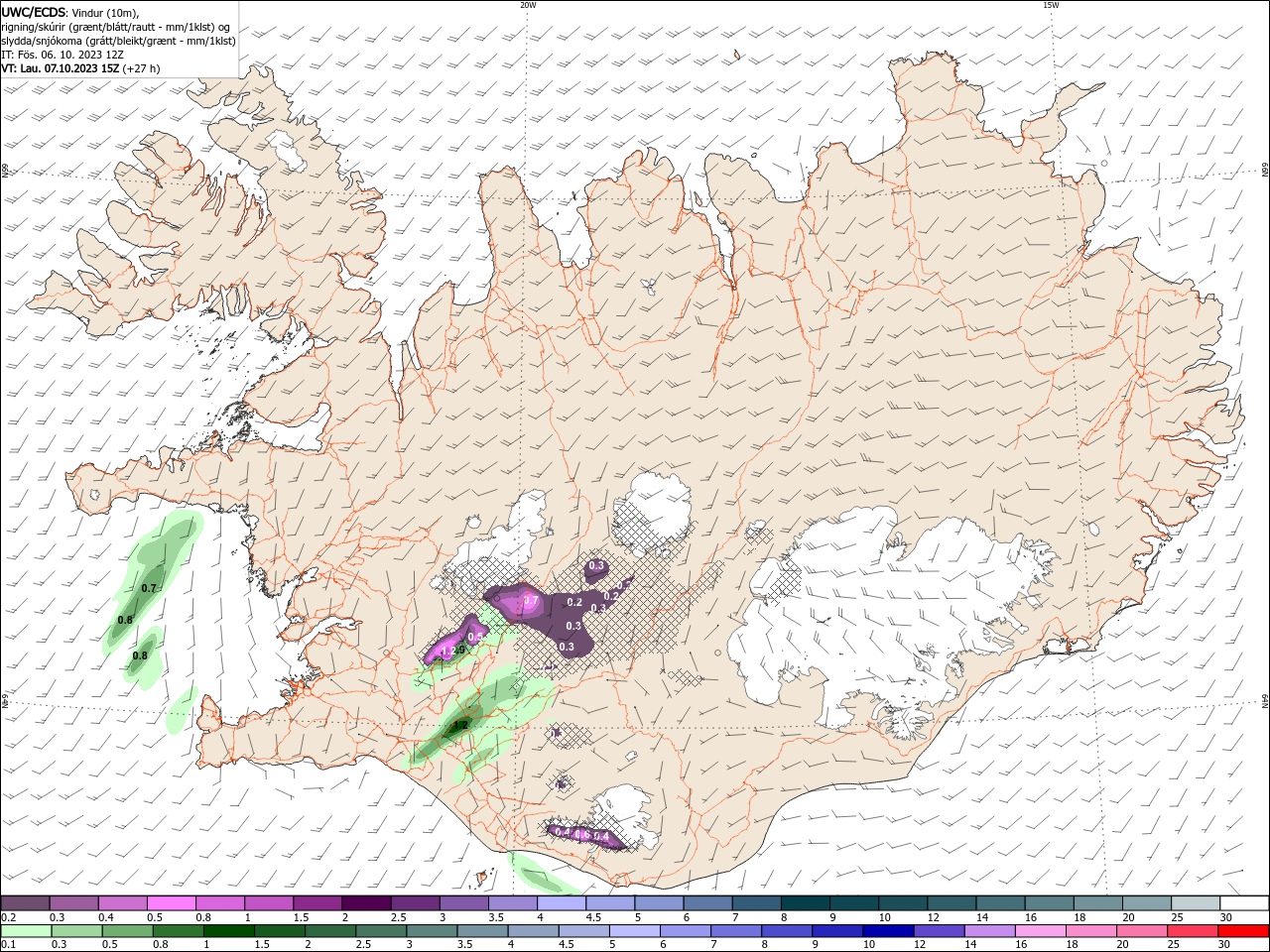The image size is (1270, 952).
Task: Click the 0.2 label under the top legend row
Action: pyautogui.click(x=9, y=917)
